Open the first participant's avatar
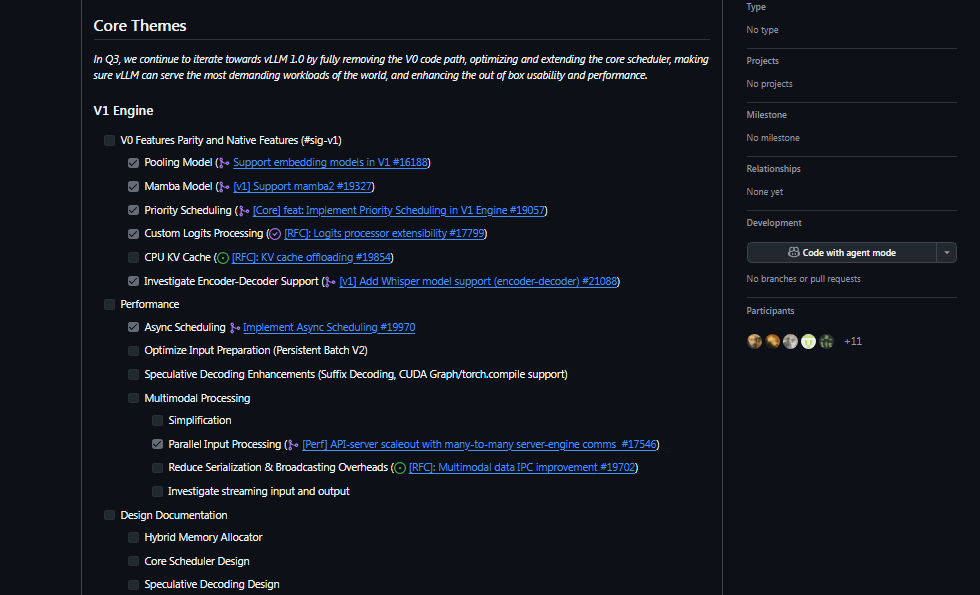This screenshot has width=980, height=595. (x=754, y=341)
